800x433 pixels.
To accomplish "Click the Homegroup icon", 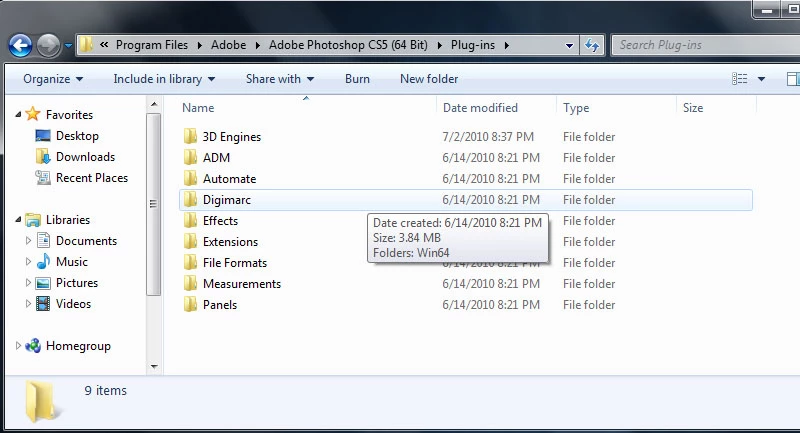I will (33, 345).
